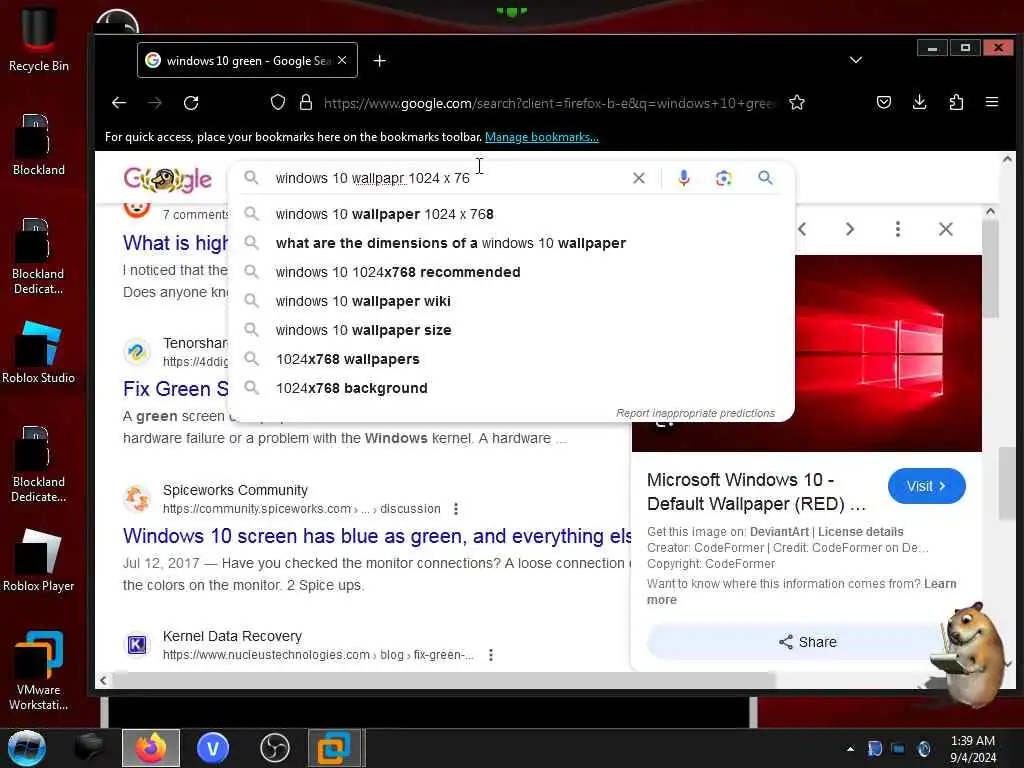Click horizontal scrollbar left arrow
Viewport: 1024px width, 768px height.
[103, 680]
